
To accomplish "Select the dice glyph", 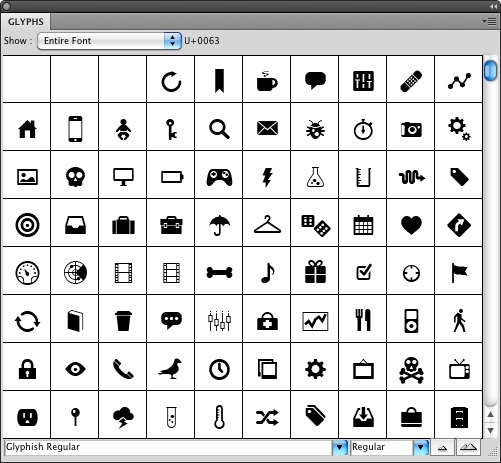I will [x=316, y=226].
